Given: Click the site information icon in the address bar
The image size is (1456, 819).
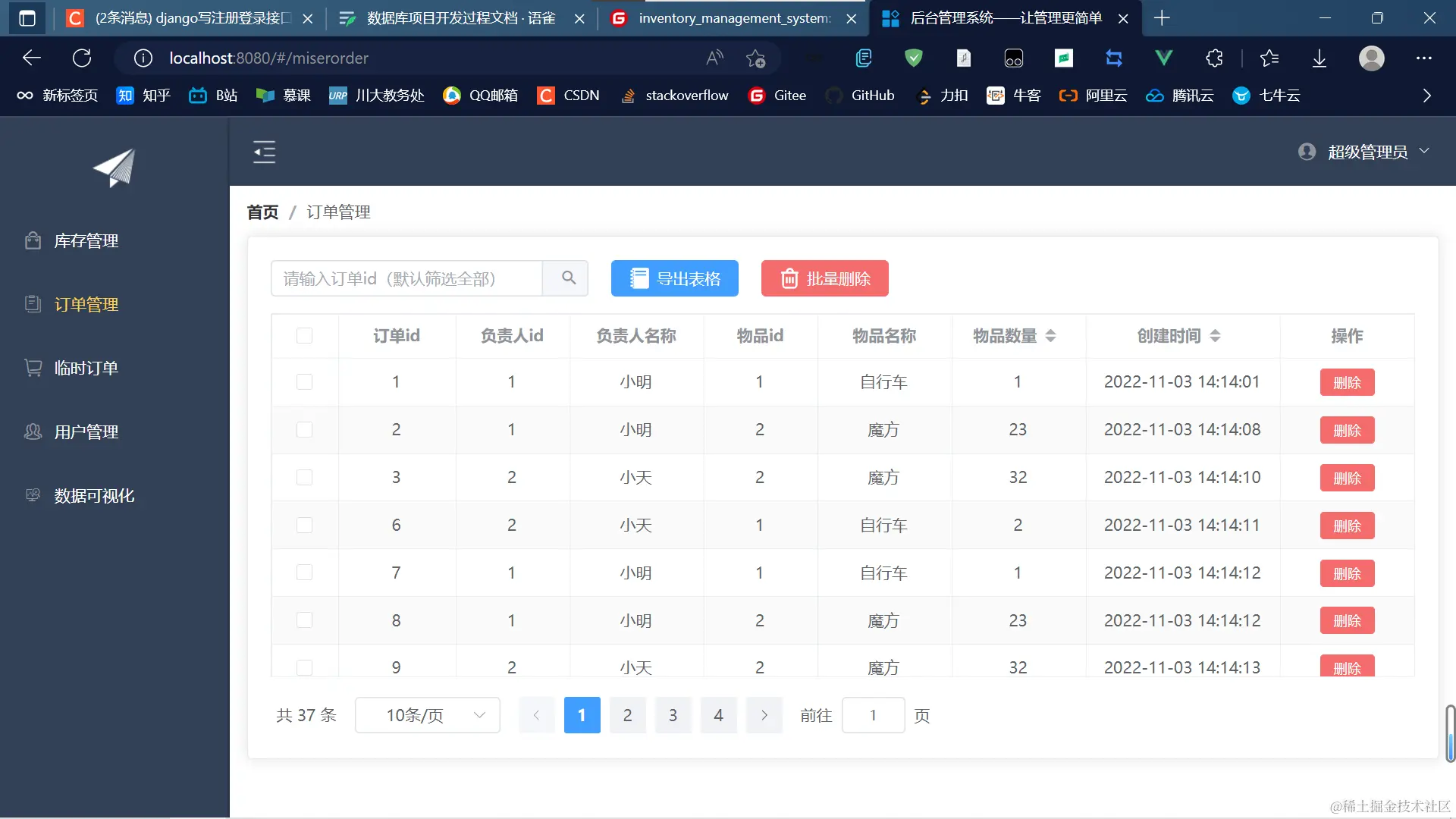Looking at the screenshot, I should pyautogui.click(x=143, y=58).
